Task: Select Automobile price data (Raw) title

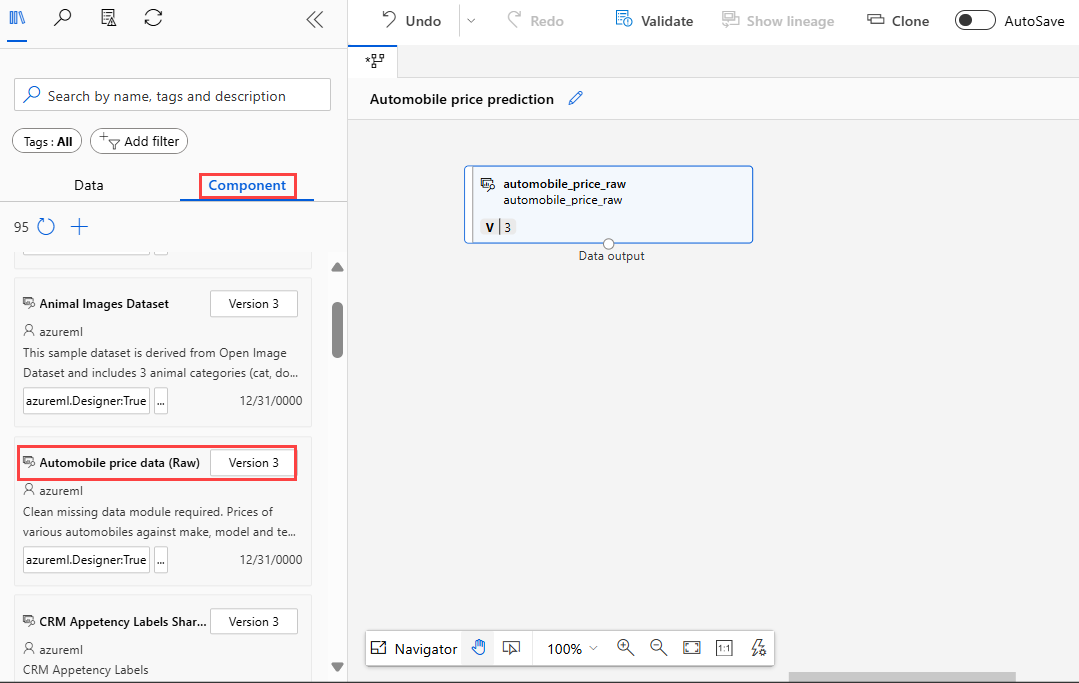Action: click(120, 462)
